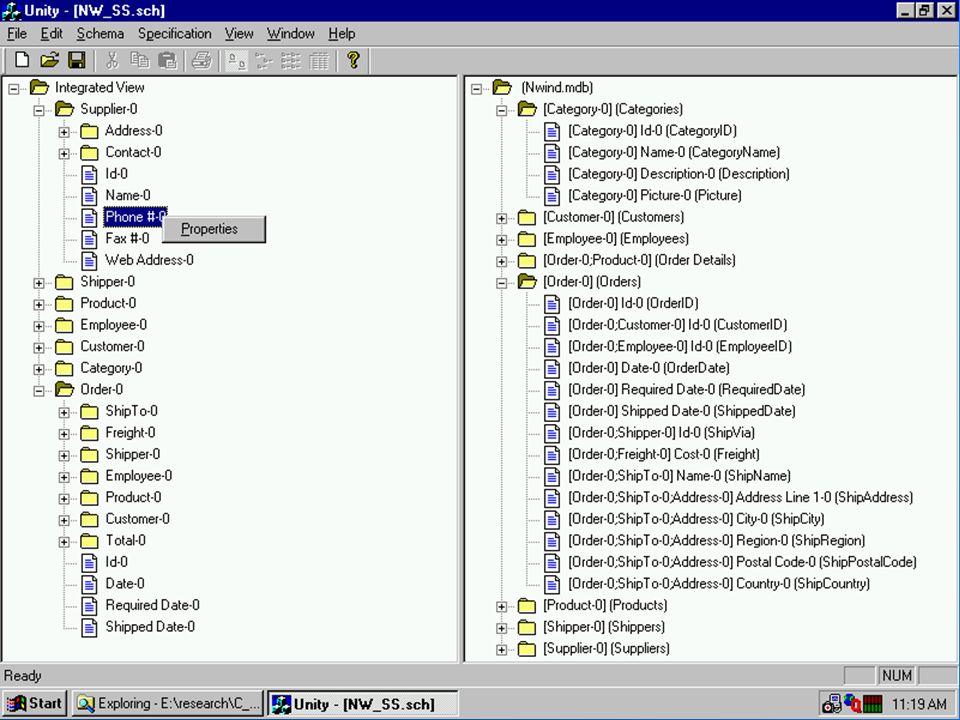The image size is (960, 720).
Task: Open the Window menu
Action: (x=291, y=34)
